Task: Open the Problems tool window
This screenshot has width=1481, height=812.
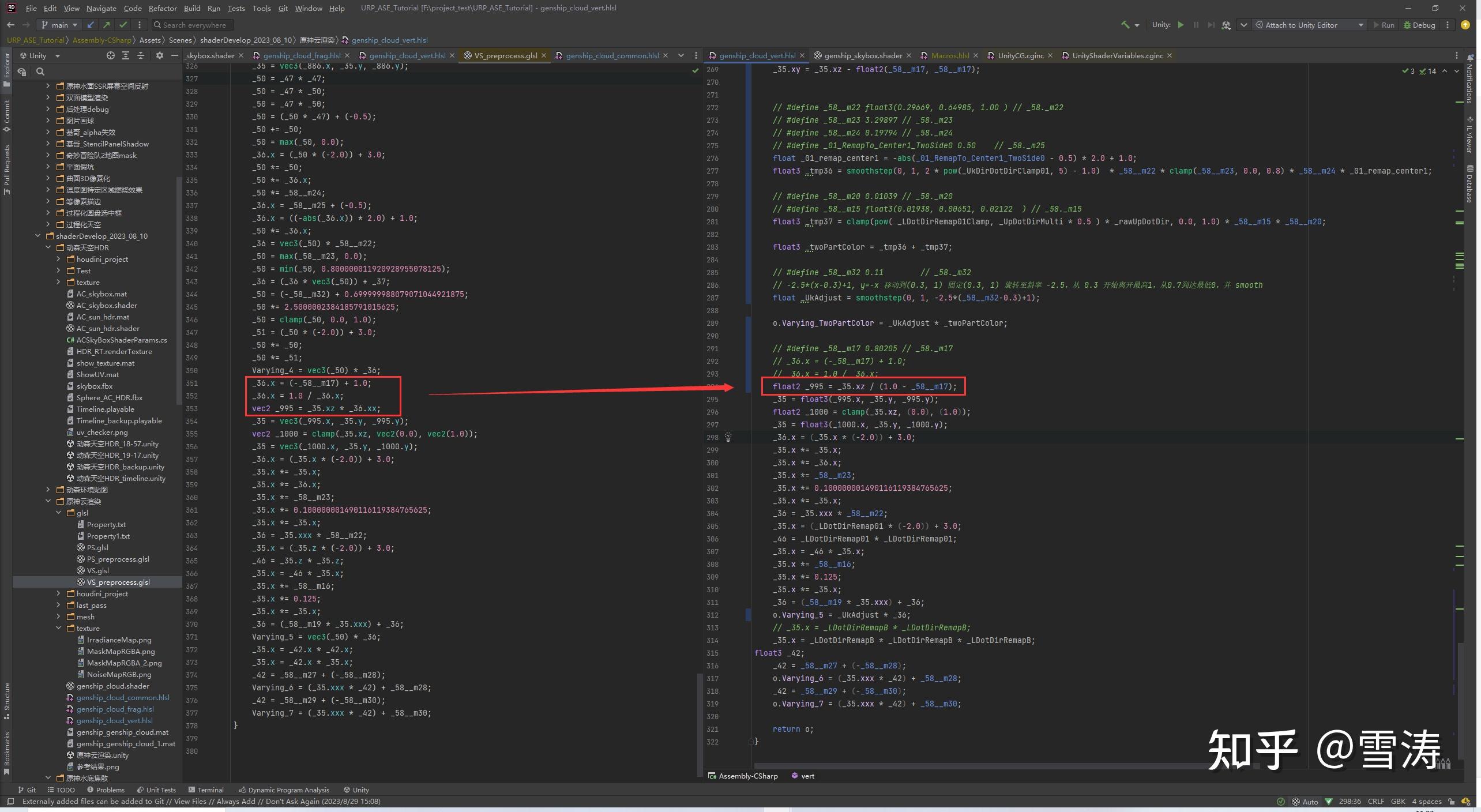Action: click(105, 790)
